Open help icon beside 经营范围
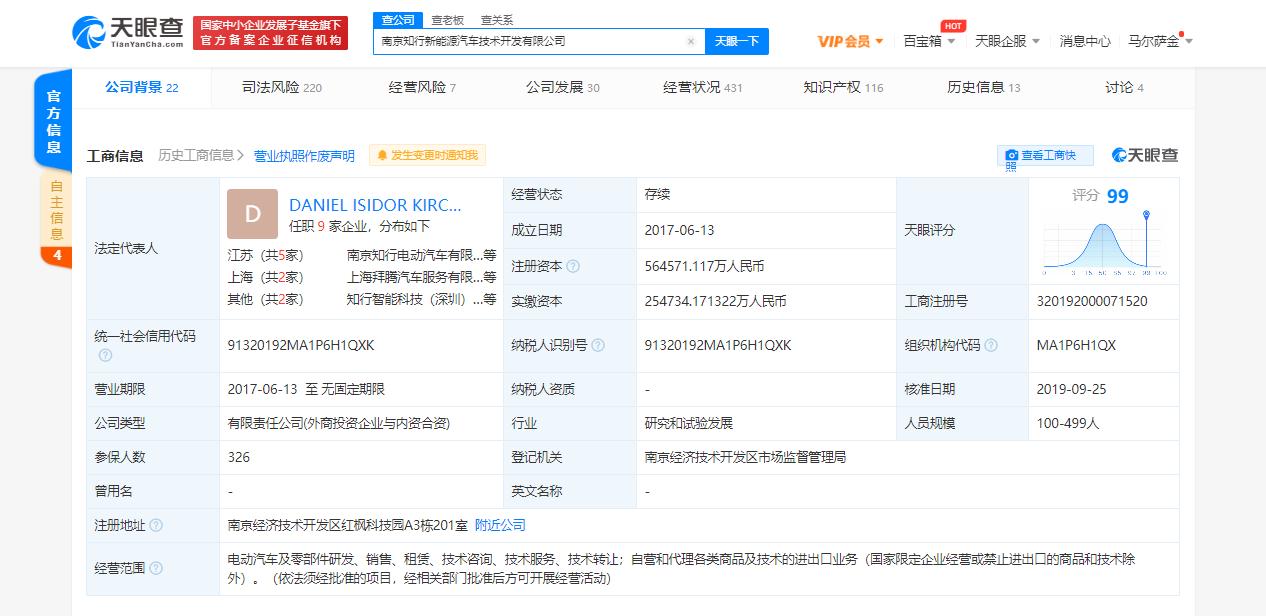This screenshot has height=616, width=1266. click(156, 568)
